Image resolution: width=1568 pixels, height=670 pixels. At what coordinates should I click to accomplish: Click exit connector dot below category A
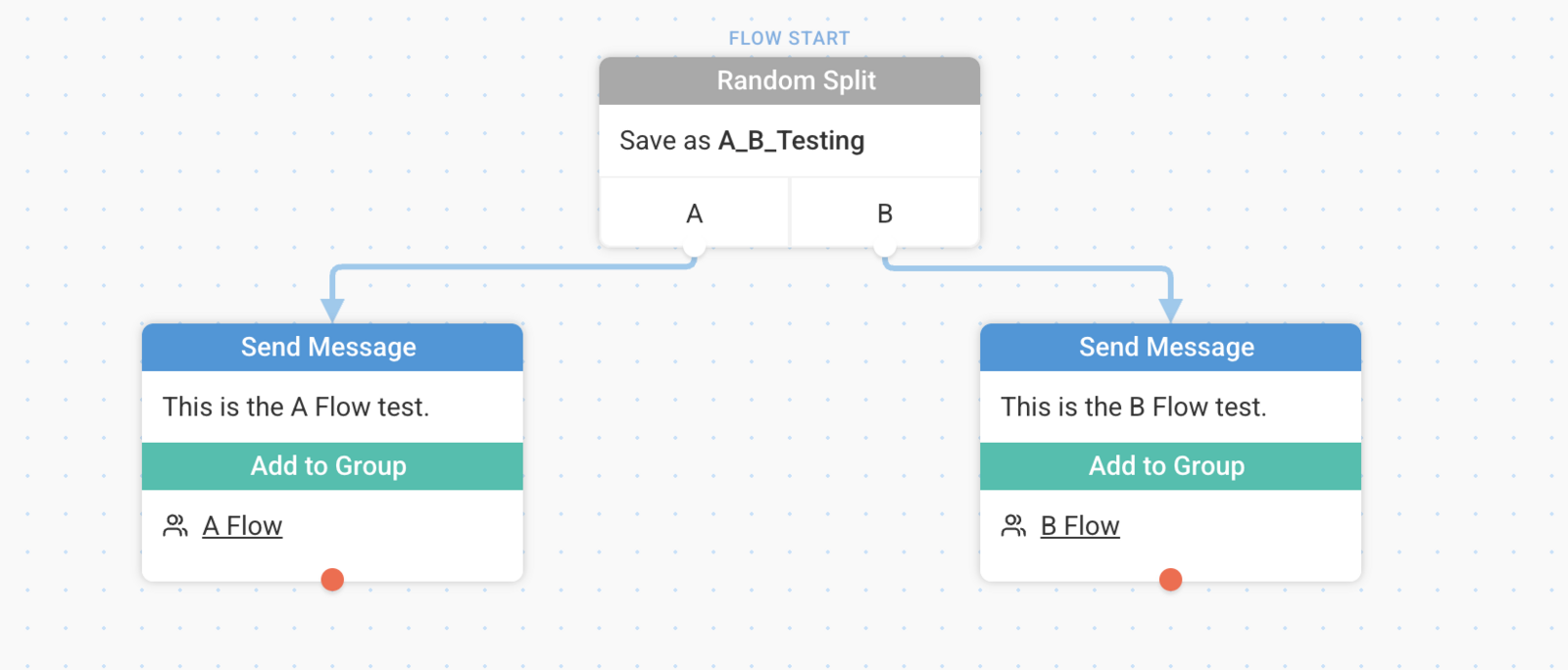coord(694,249)
